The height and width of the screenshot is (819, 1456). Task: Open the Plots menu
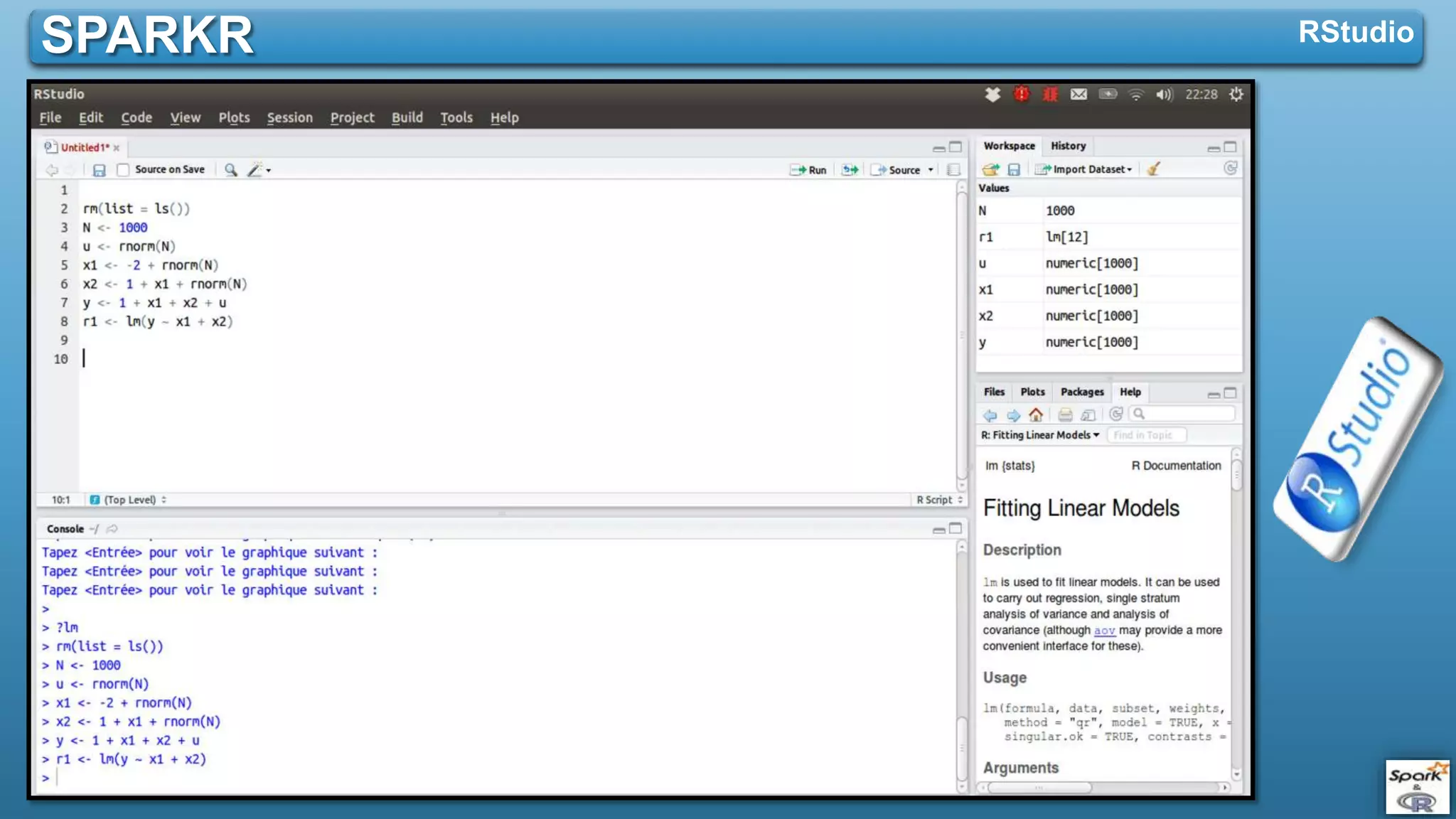pos(234,117)
